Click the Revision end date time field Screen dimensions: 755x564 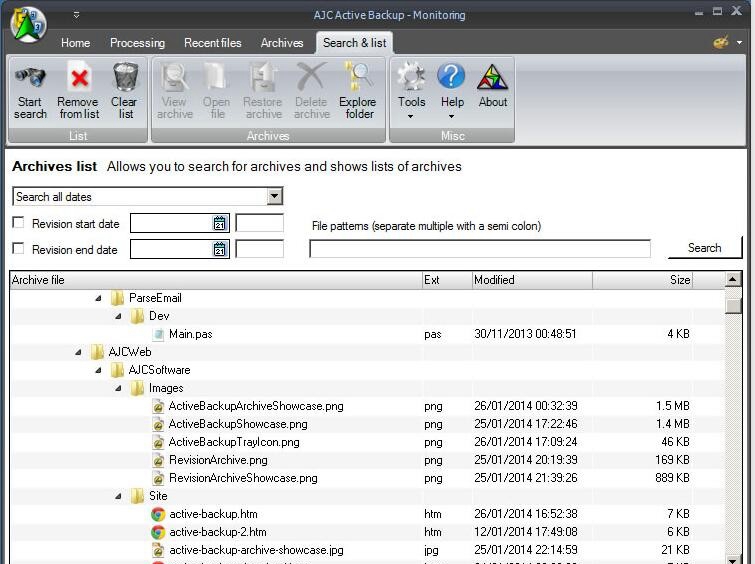pos(260,249)
